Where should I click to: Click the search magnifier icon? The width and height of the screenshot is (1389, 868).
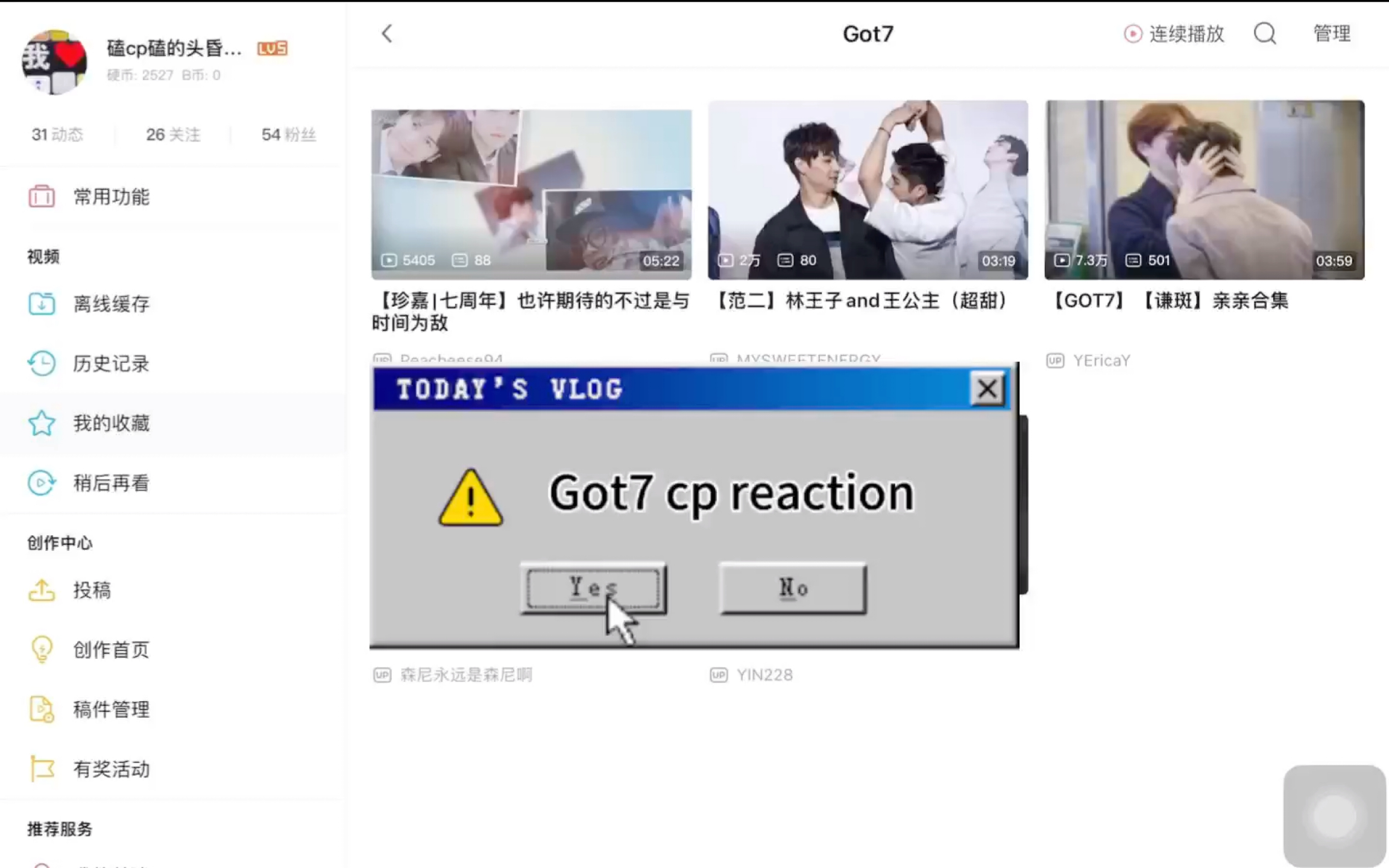point(1264,34)
